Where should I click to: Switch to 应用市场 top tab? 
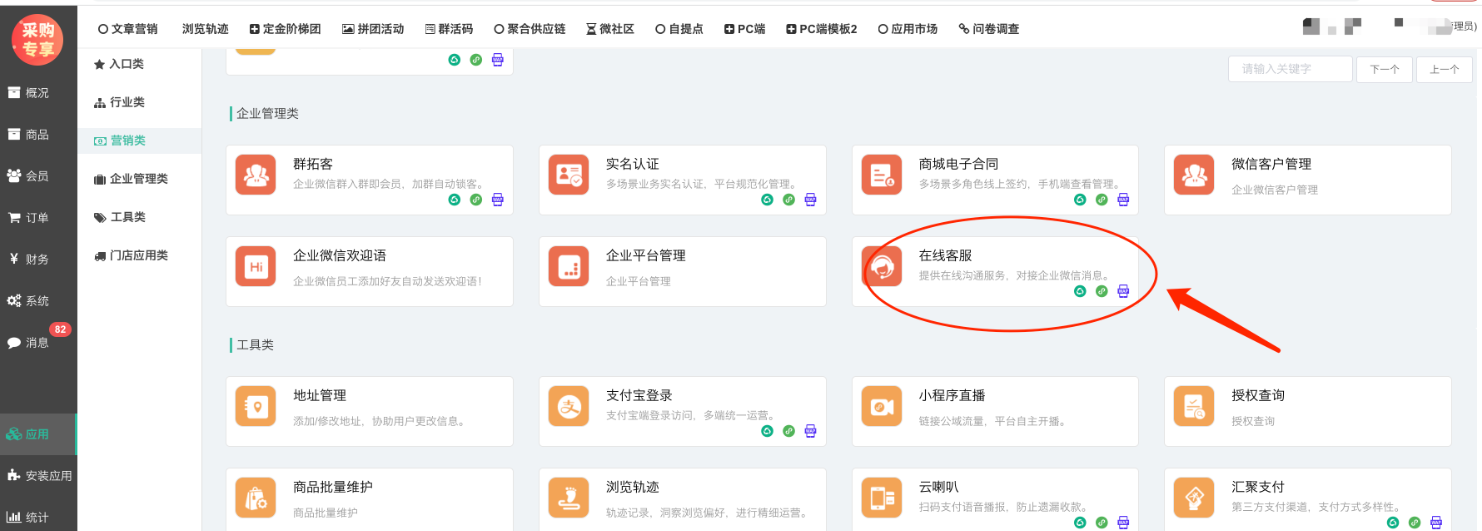[906, 29]
